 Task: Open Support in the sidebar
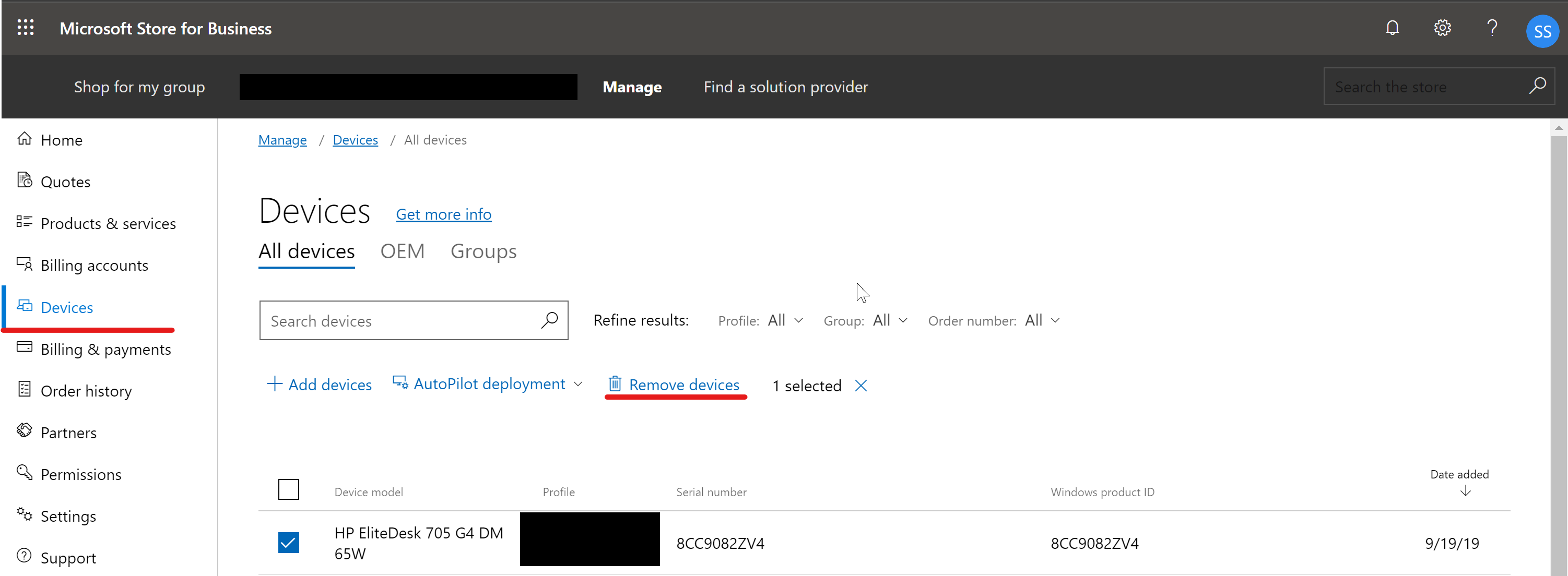point(68,558)
